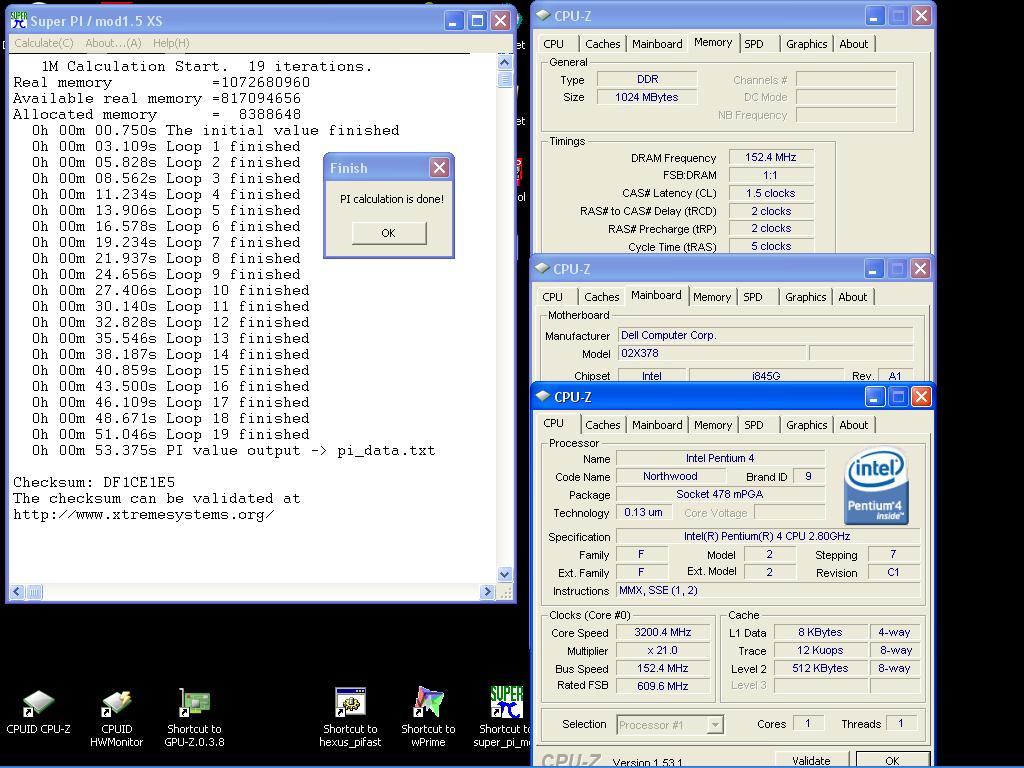Image resolution: width=1024 pixels, height=768 pixels.
Task: Open the About...(A) menu in Super PI
Action: pyautogui.click(x=113, y=43)
